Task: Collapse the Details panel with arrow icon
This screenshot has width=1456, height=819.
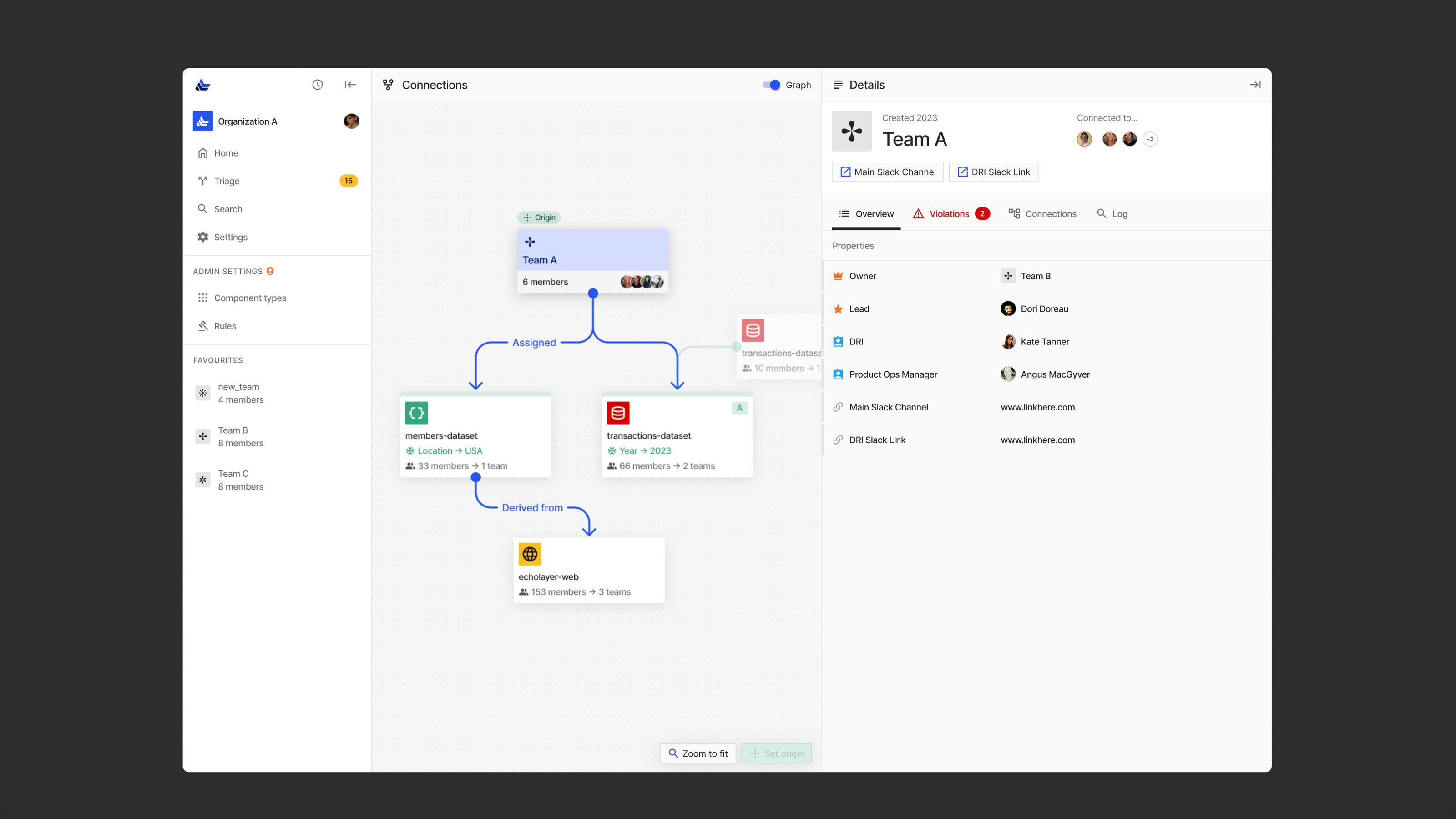Action: pyautogui.click(x=1255, y=85)
